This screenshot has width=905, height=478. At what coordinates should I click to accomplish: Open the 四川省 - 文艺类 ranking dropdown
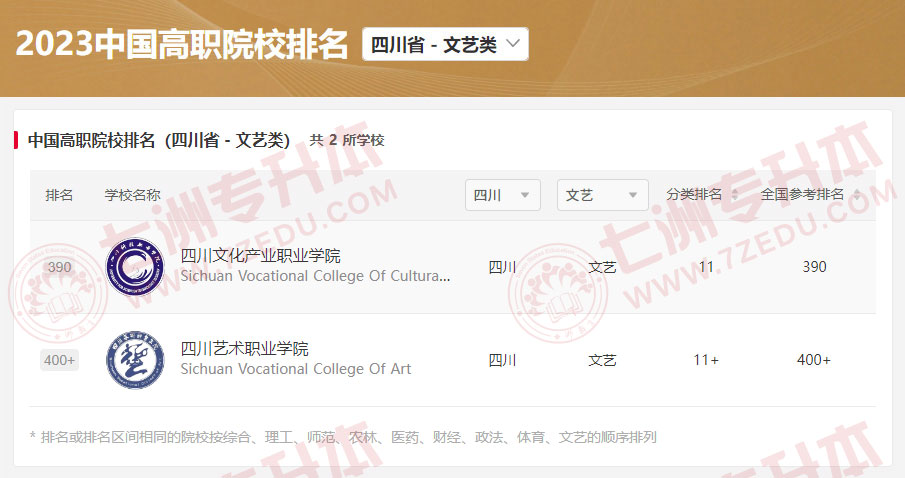pos(445,44)
